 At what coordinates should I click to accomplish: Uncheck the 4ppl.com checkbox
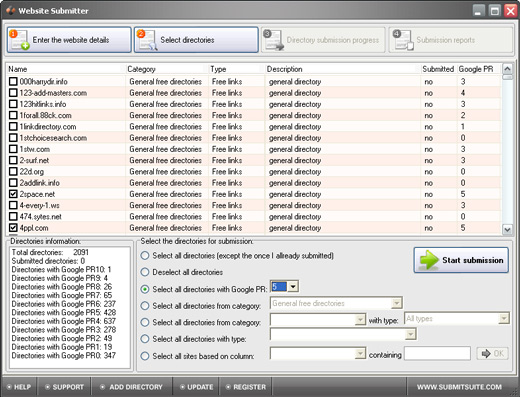coord(13,228)
